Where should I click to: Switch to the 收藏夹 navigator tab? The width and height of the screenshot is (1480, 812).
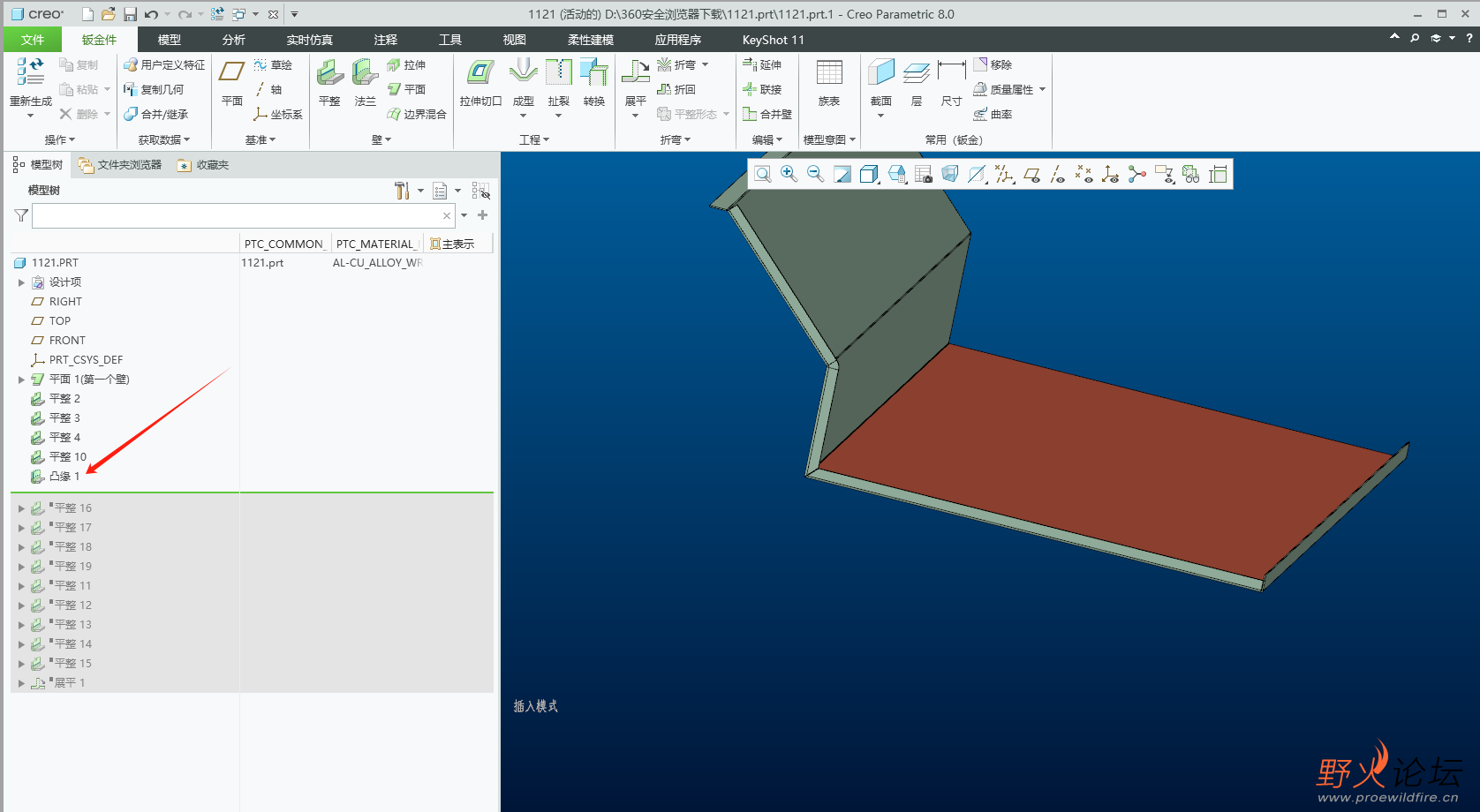(203, 165)
